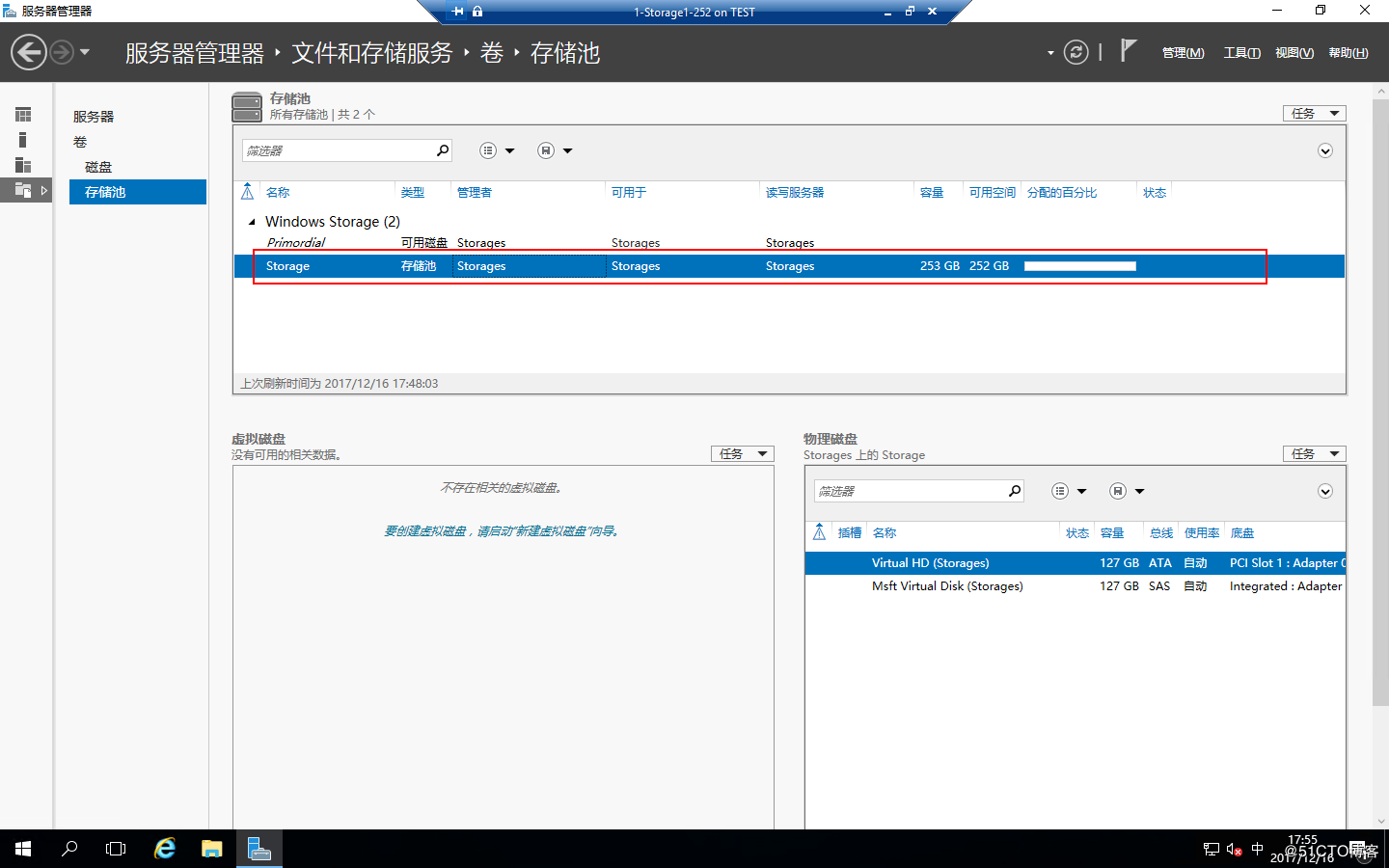
Task: Click the search magnifier in physical disk filter
Action: tap(1015, 491)
